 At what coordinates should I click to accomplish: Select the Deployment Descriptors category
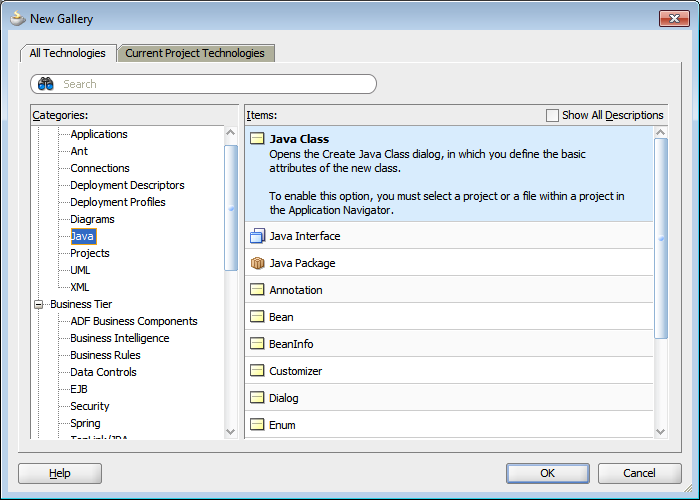[x=127, y=185]
